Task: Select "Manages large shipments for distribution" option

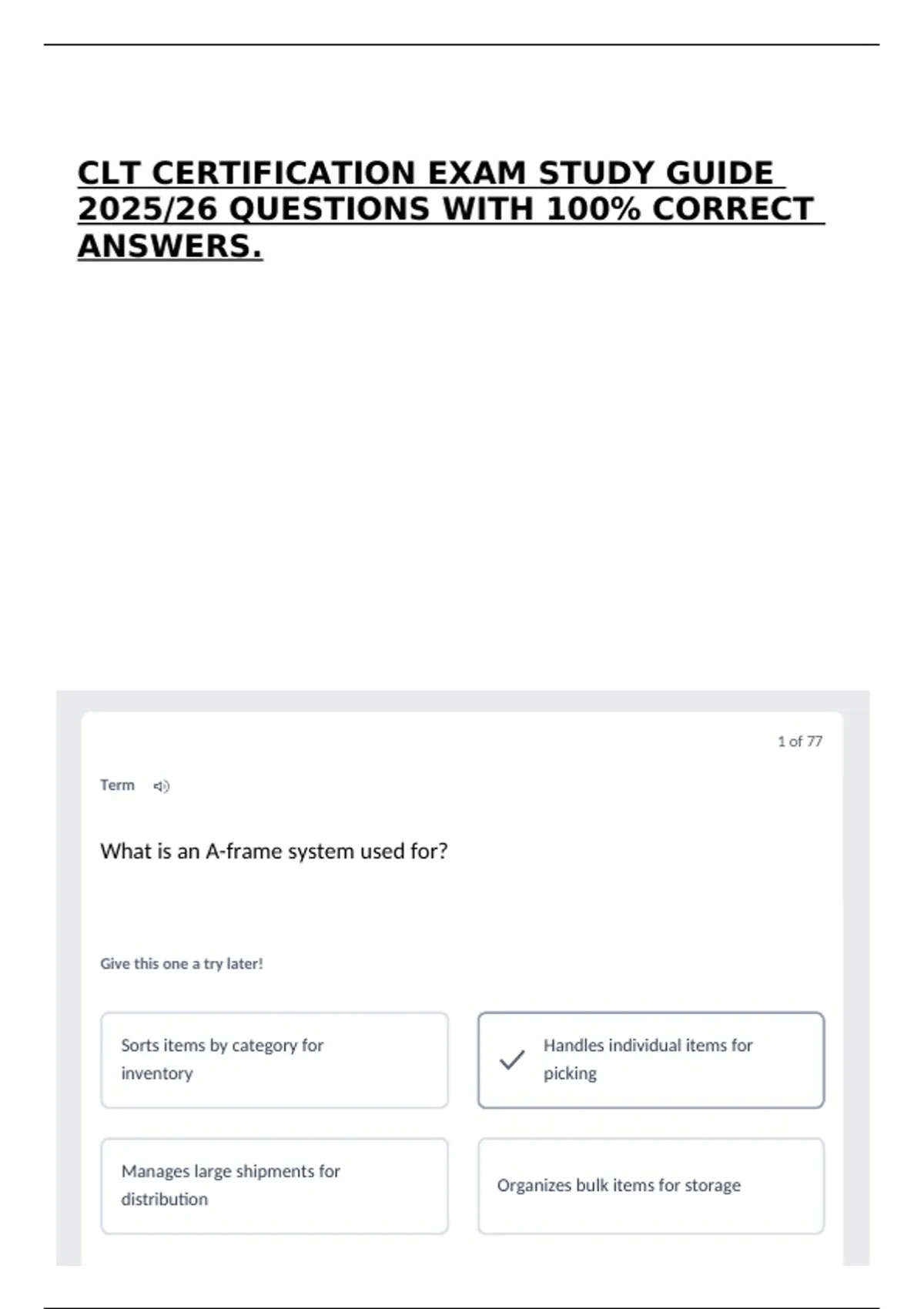Action: click(274, 1186)
